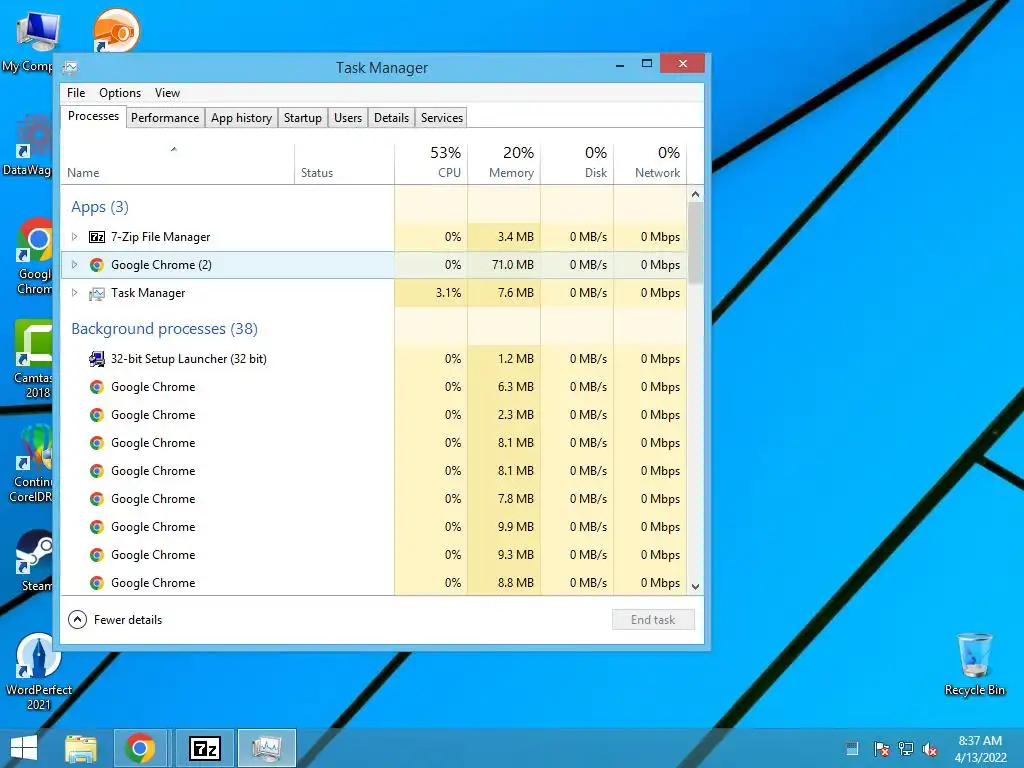
Task: Click the 32-bit Setup Launcher icon
Action: tap(97, 359)
